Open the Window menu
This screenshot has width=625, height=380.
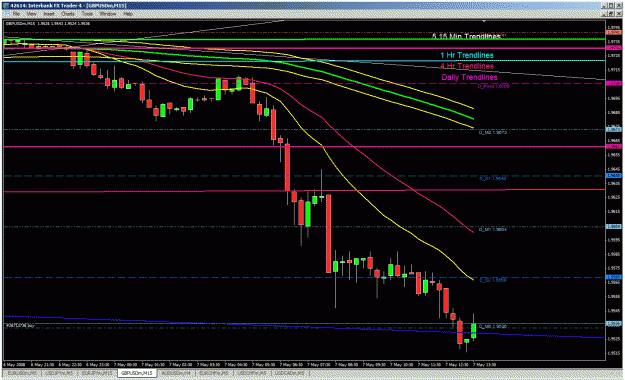pos(108,14)
